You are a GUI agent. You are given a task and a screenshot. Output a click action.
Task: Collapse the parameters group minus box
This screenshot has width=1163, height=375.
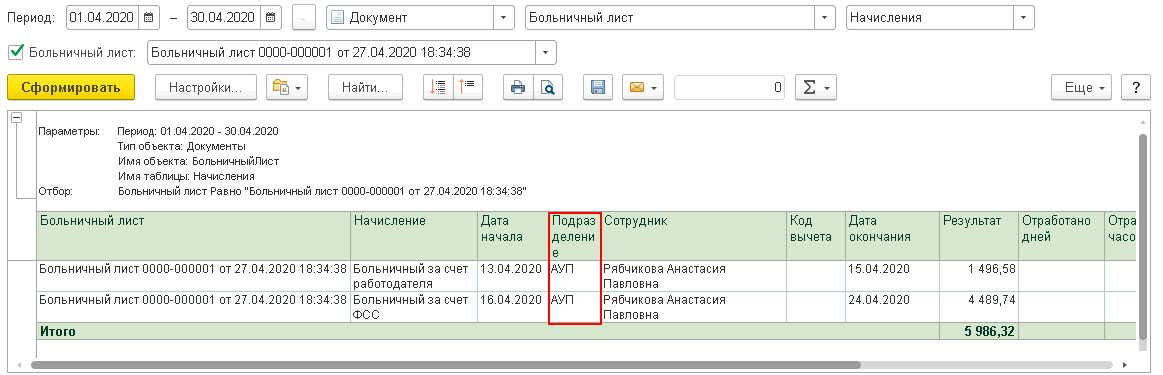coord(16,117)
